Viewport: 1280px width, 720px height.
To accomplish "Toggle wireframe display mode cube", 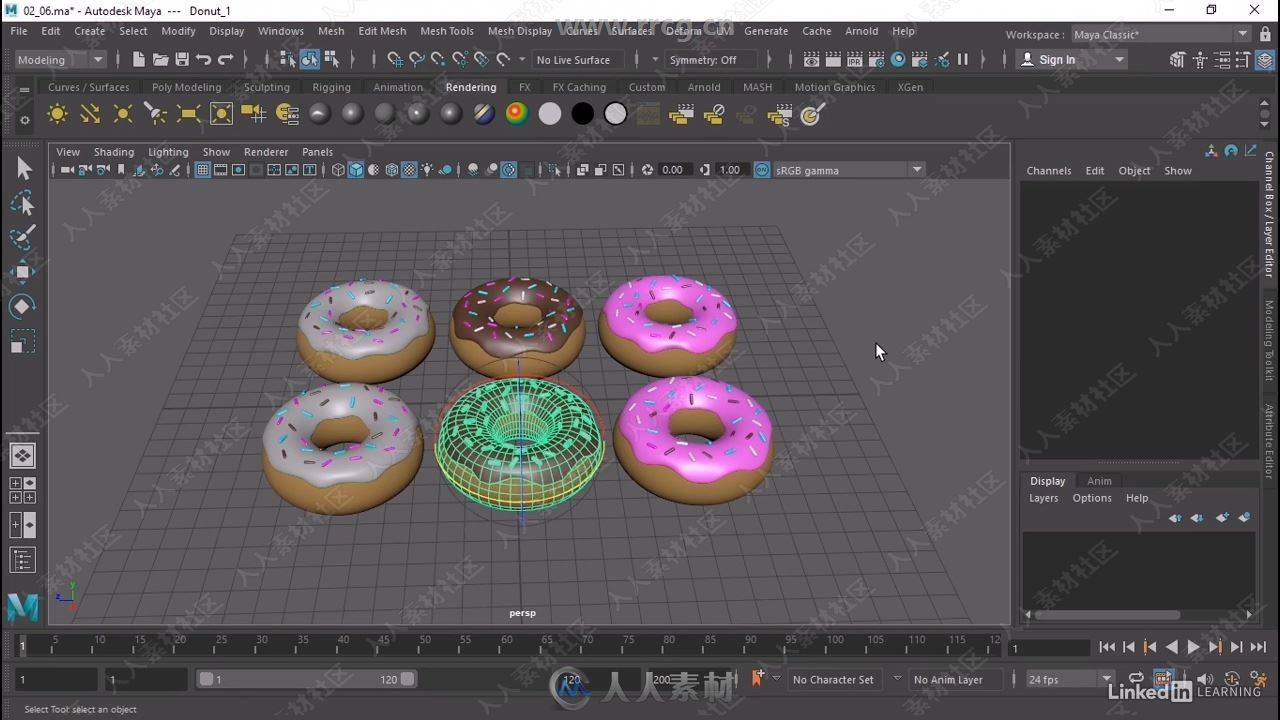I will 338,170.
